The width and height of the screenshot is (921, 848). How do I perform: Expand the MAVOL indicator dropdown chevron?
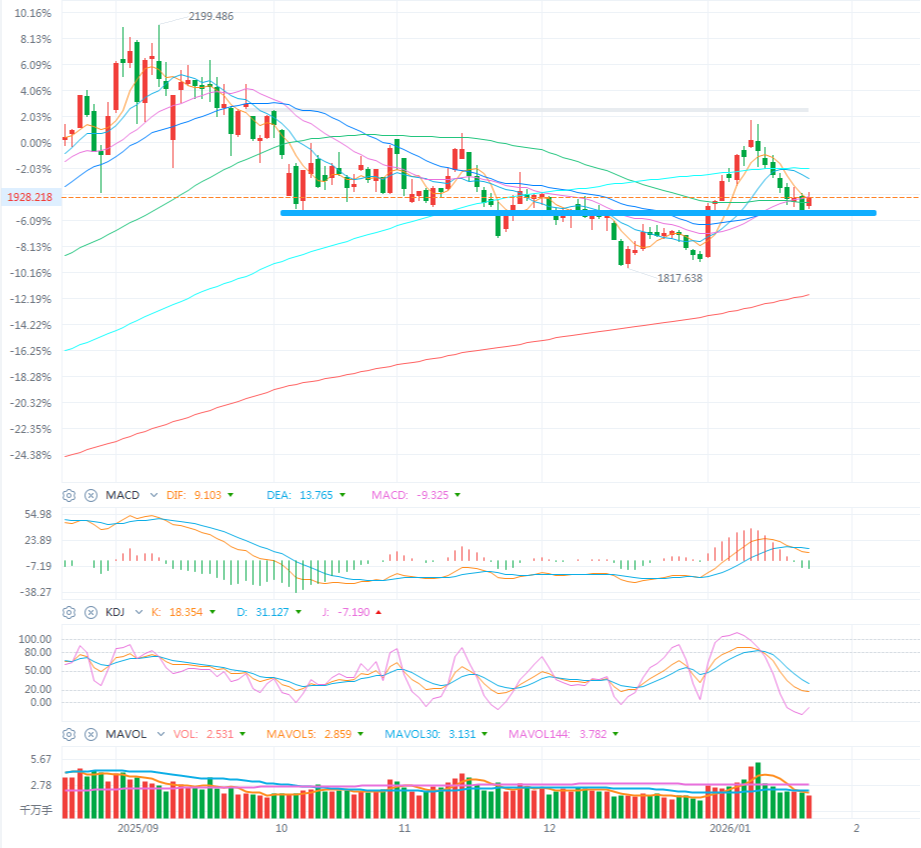160,734
